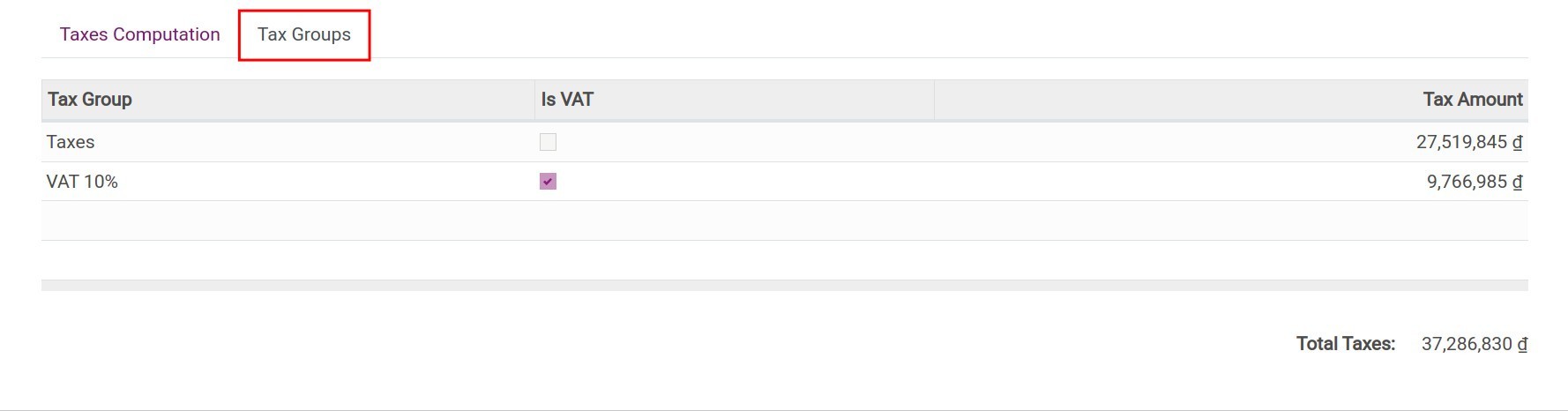Click the 9,766,985 tax amount
The height and width of the screenshot is (411, 1568).
[x=1467, y=182]
